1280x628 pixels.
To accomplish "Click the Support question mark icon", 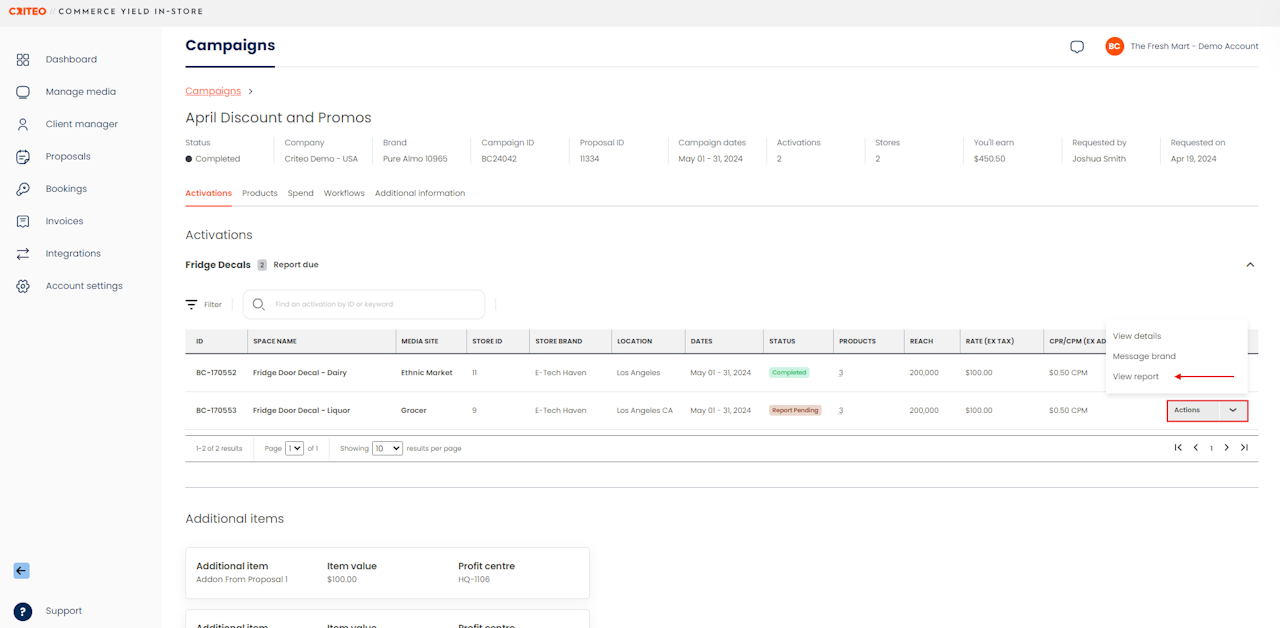I will coord(23,611).
